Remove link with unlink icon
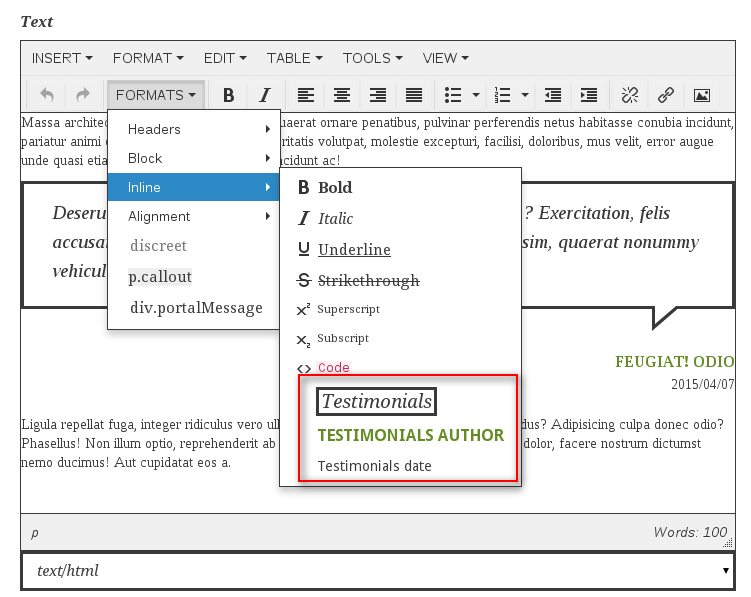Image resolution: width=751 pixels, height=597 pixels. tap(630, 95)
